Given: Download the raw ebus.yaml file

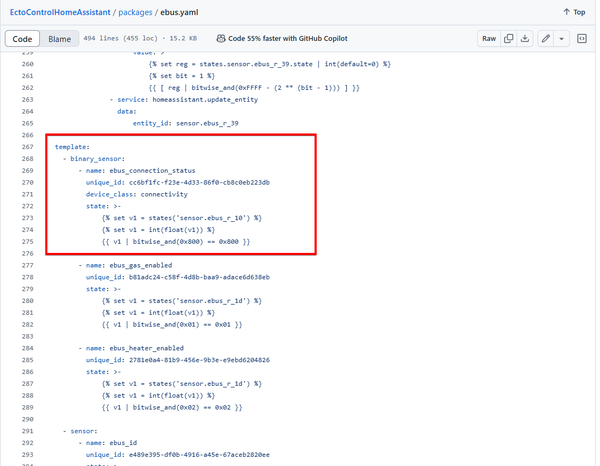Looking at the screenshot, I should (525, 39).
